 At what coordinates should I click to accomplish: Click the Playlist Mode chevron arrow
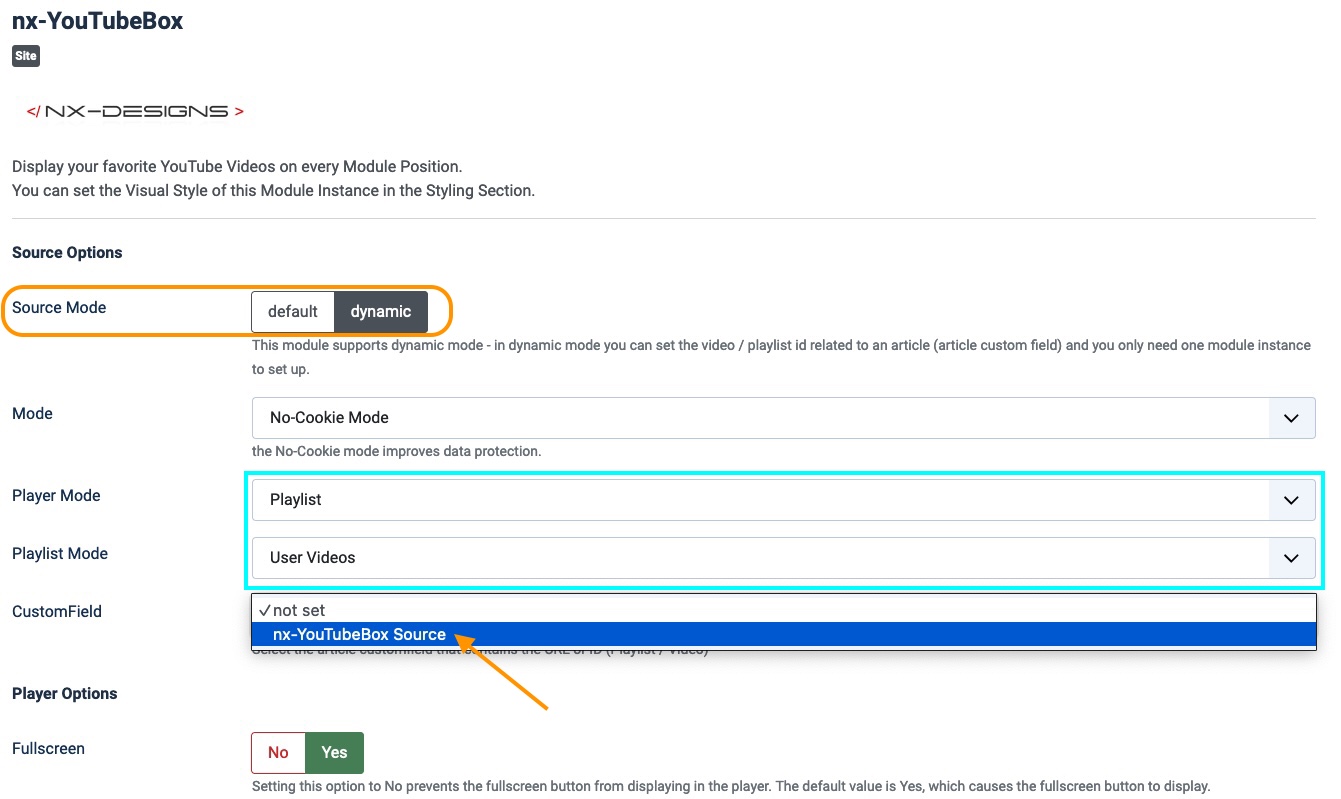1291,558
